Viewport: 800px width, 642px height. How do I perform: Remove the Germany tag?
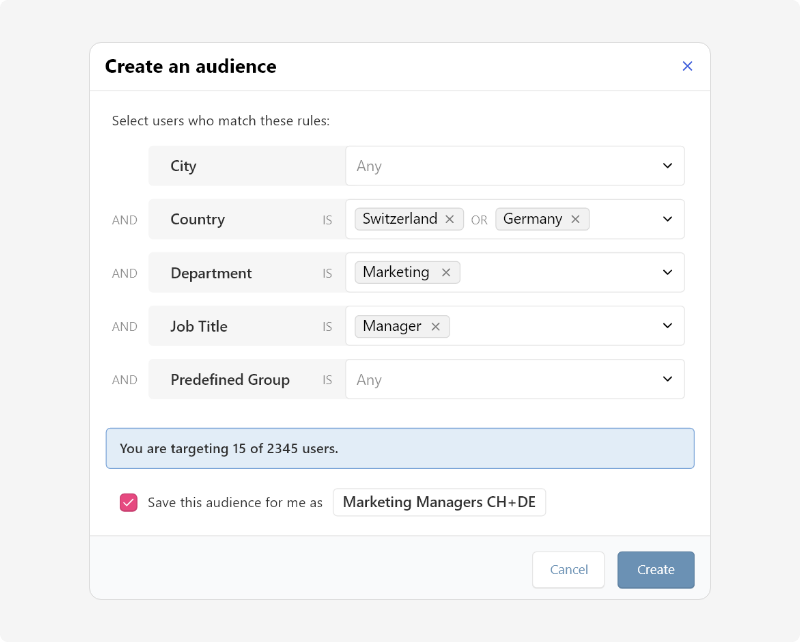pyautogui.click(x=575, y=219)
